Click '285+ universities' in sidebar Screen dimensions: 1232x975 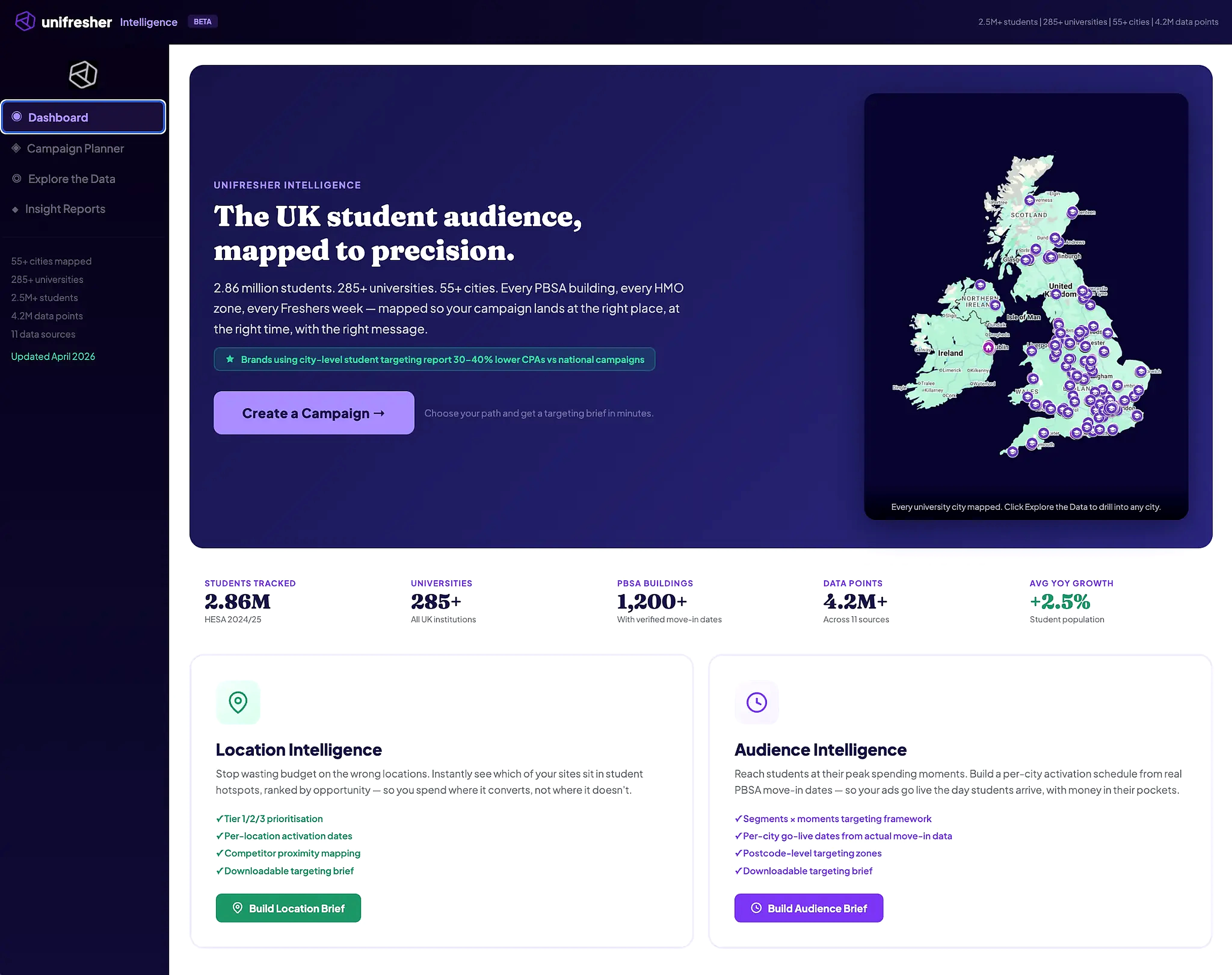[x=47, y=279]
